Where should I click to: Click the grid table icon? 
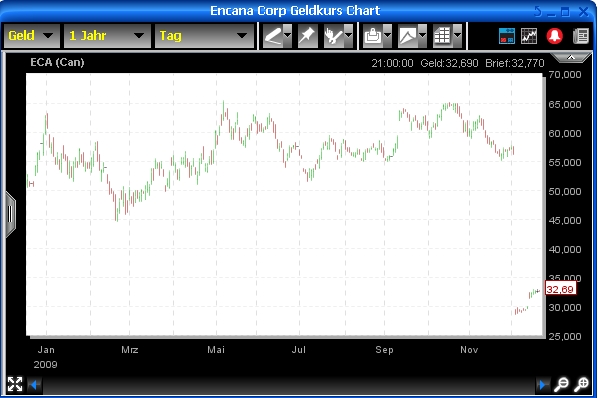(x=443, y=36)
